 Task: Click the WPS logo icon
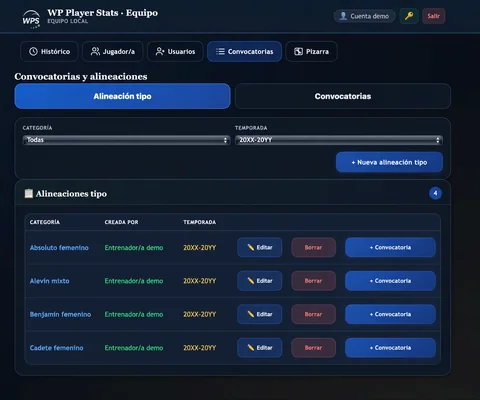coord(31,19)
